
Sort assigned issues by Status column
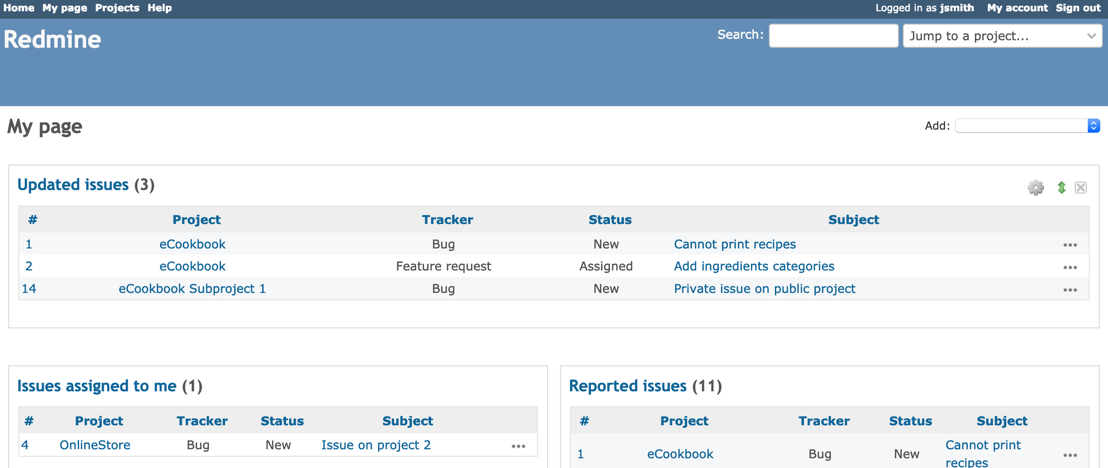[282, 421]
